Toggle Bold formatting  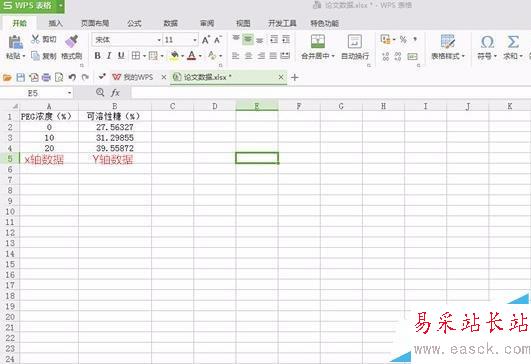[98, 56]
